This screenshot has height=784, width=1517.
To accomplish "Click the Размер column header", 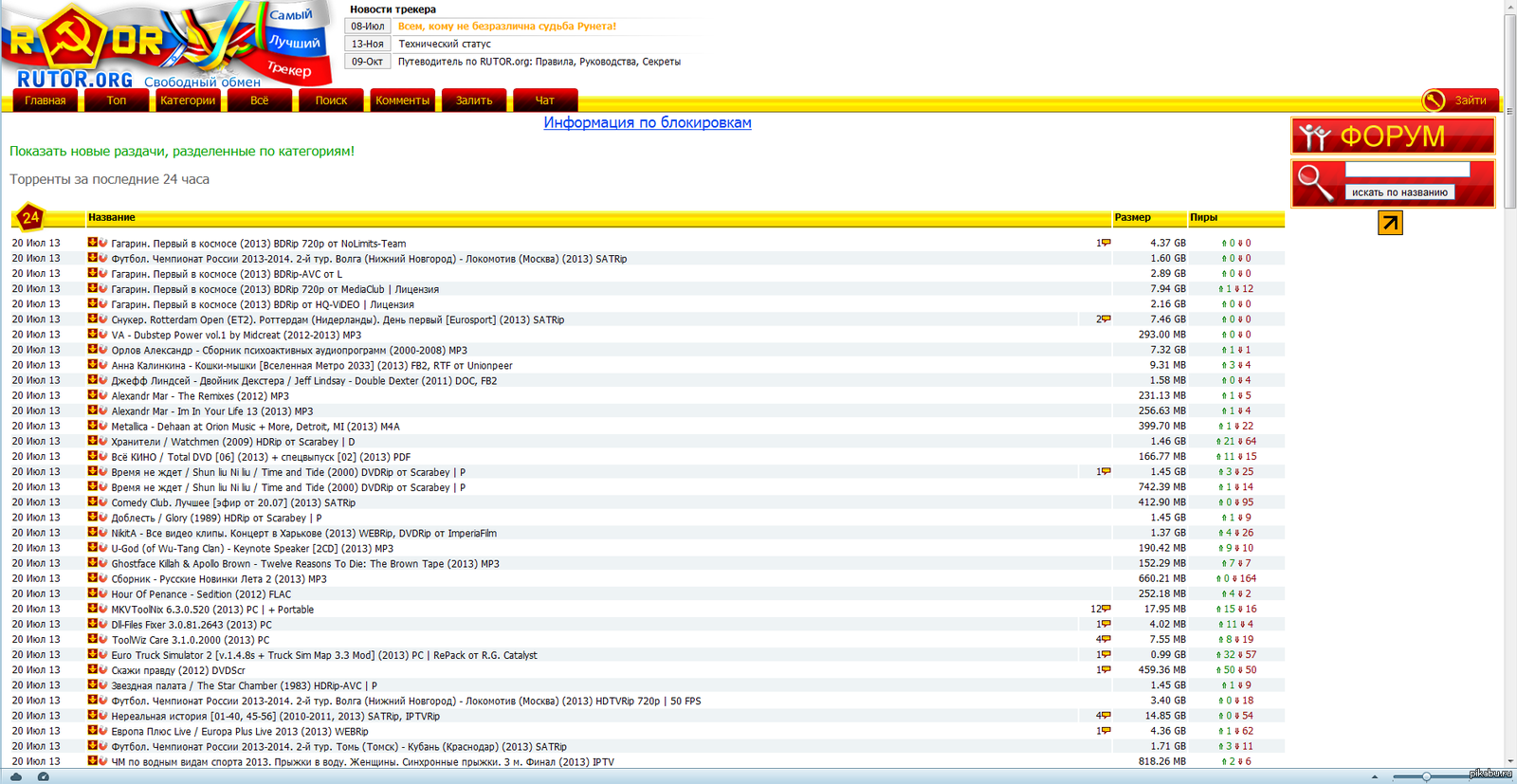I will click(x=1132, y=217).
